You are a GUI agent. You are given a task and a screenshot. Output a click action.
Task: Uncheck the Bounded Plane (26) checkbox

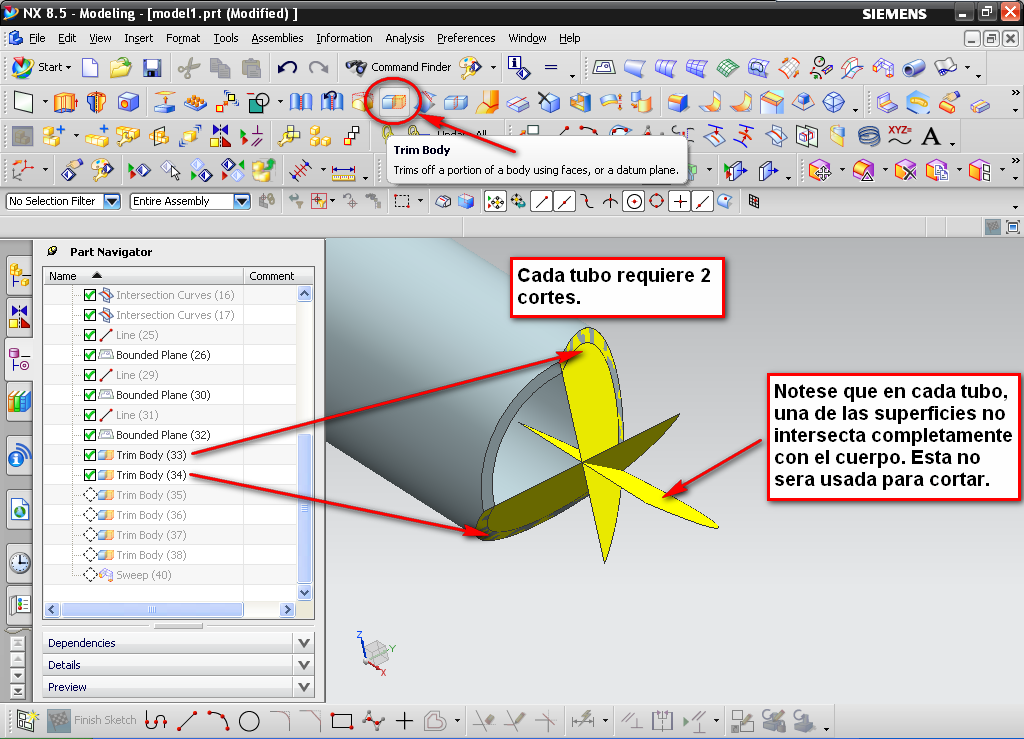(x=90, y=355)
